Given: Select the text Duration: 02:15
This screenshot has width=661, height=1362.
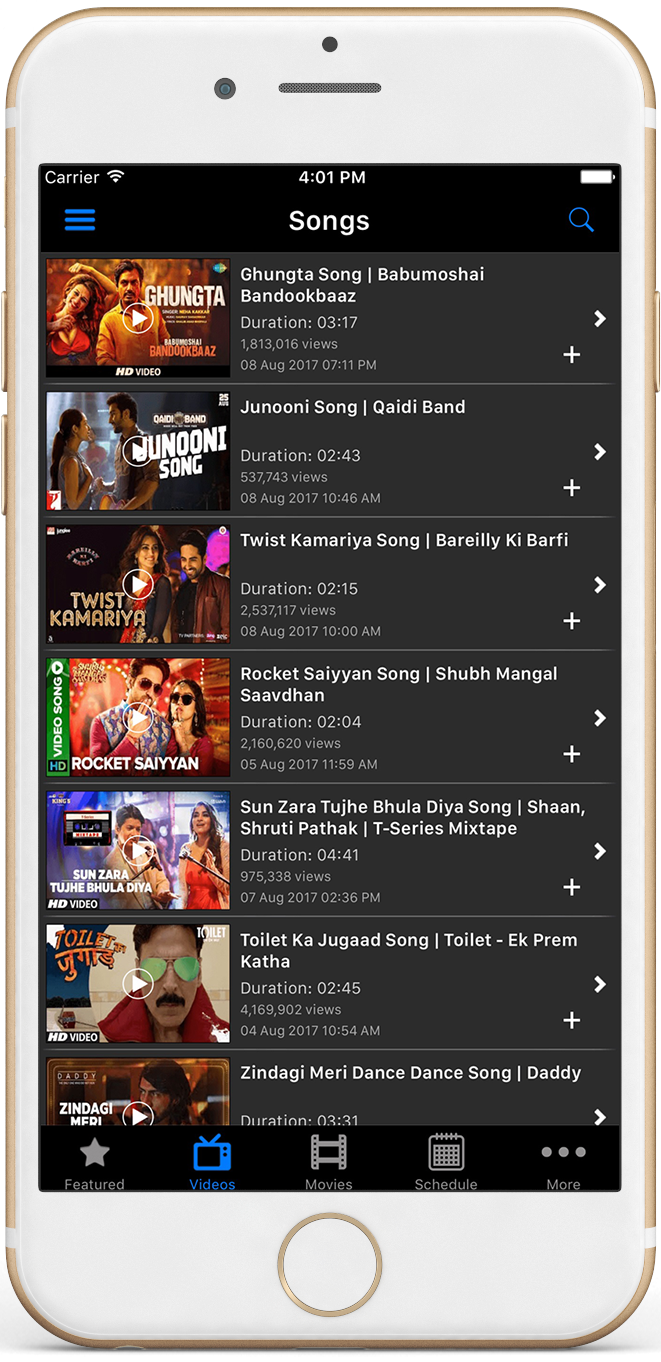Looking at the screenshot, I should (299, 588).
